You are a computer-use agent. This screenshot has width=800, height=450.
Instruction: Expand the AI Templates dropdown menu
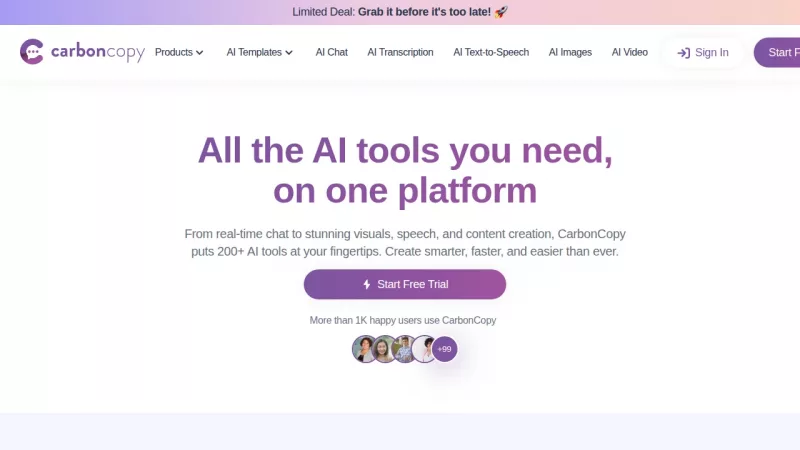click(260, 52)
